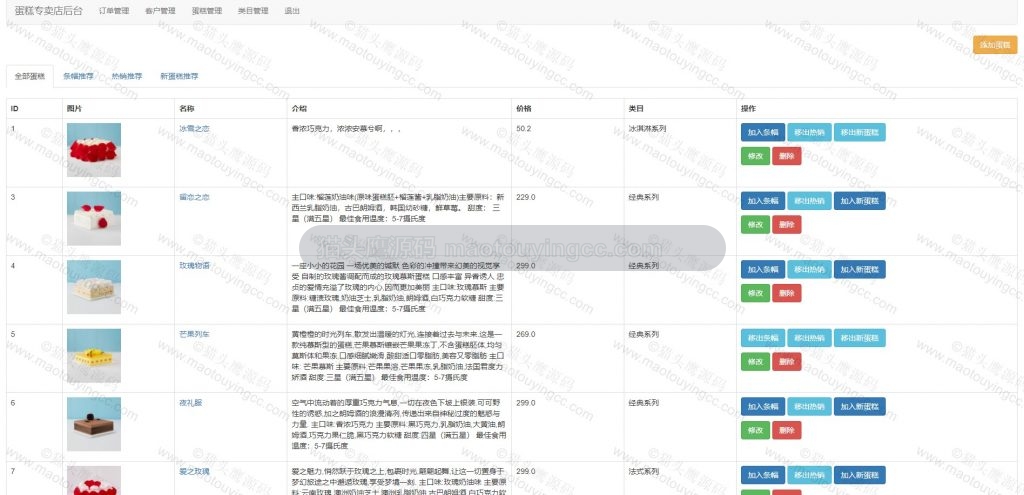
Task: Click 加入条幅 in row ID 3
Action: [763, 200]
